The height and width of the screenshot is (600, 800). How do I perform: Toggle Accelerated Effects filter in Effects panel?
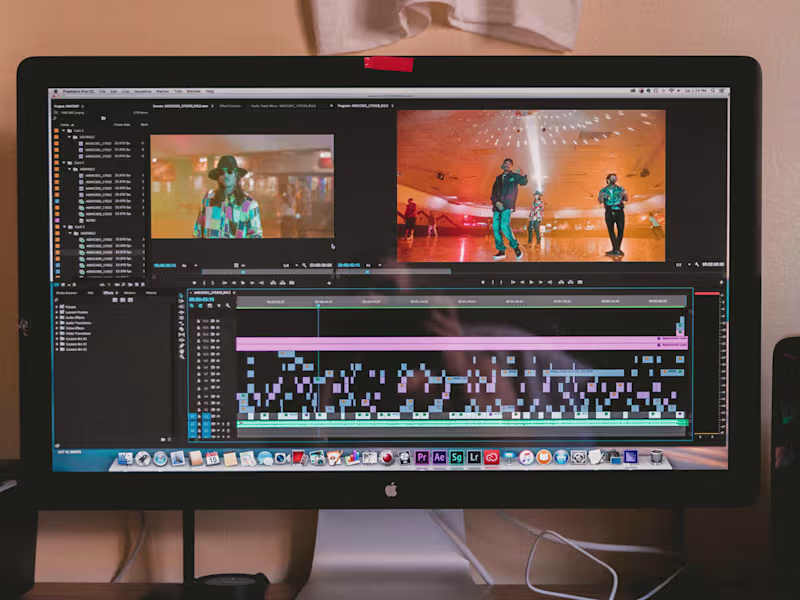click(x=115, y=300)
